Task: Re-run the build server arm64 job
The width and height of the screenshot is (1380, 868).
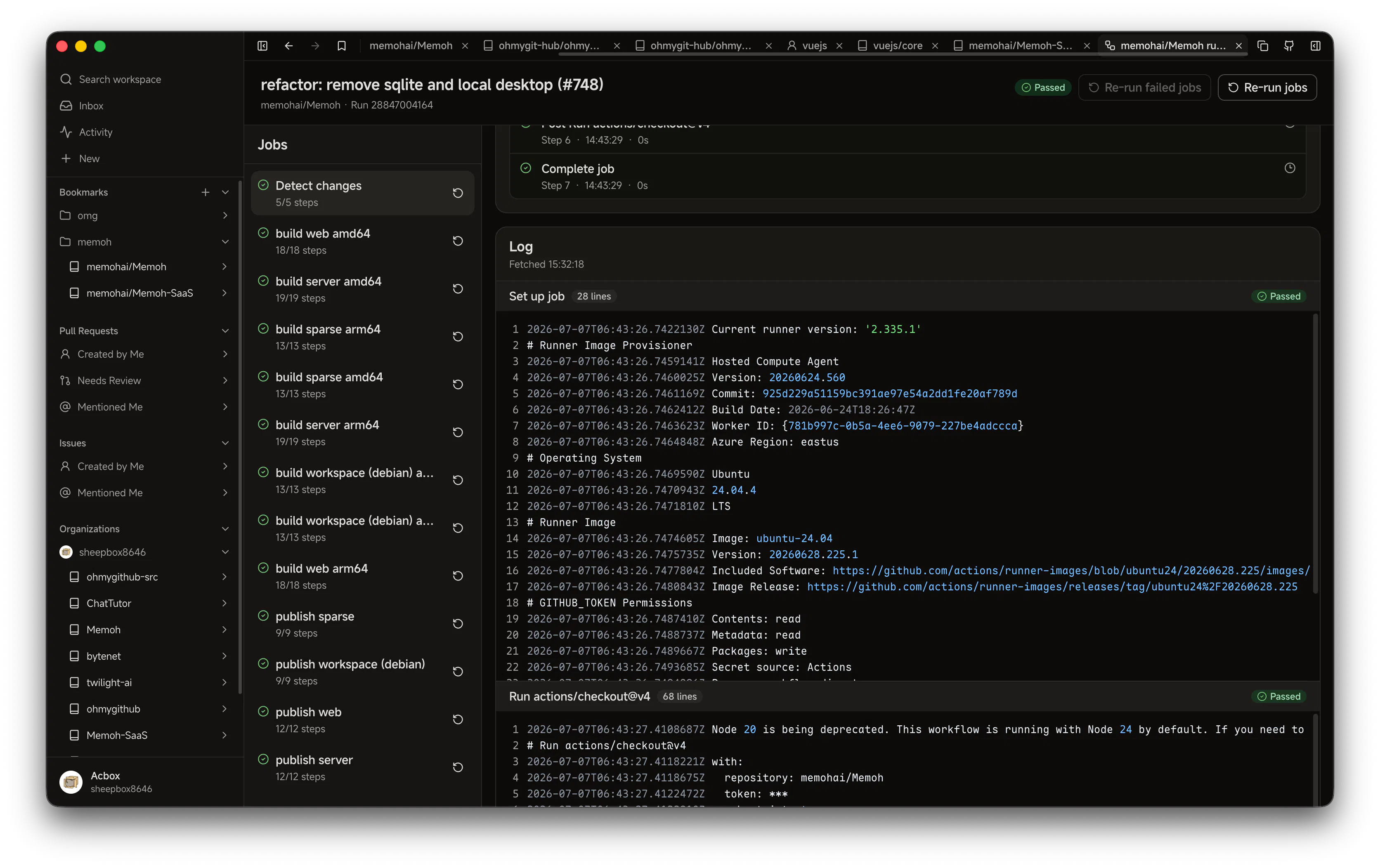Action: 458,433
